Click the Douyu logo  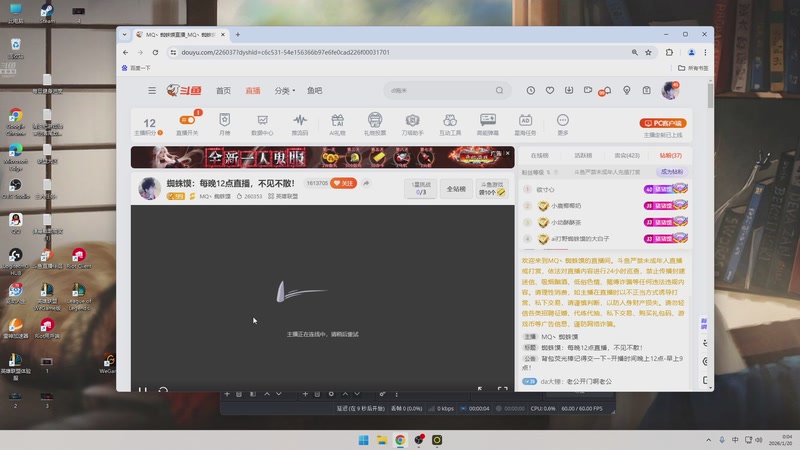(184, 90)
